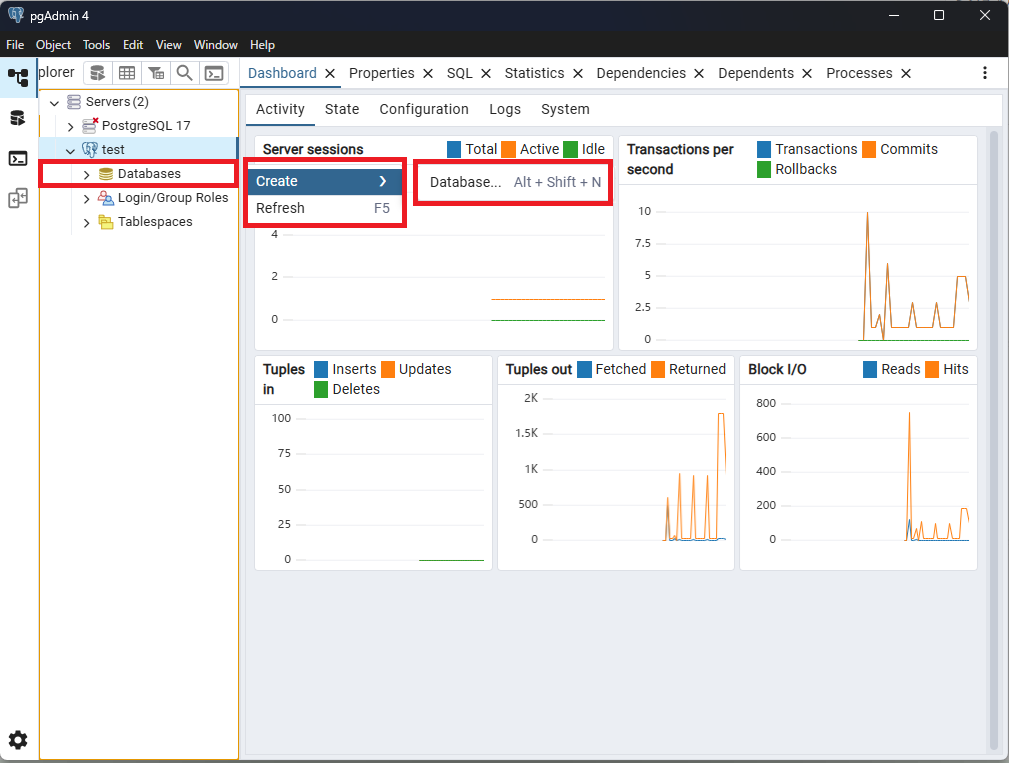
Task: Click the test server elephant icon
Action: 90,149
